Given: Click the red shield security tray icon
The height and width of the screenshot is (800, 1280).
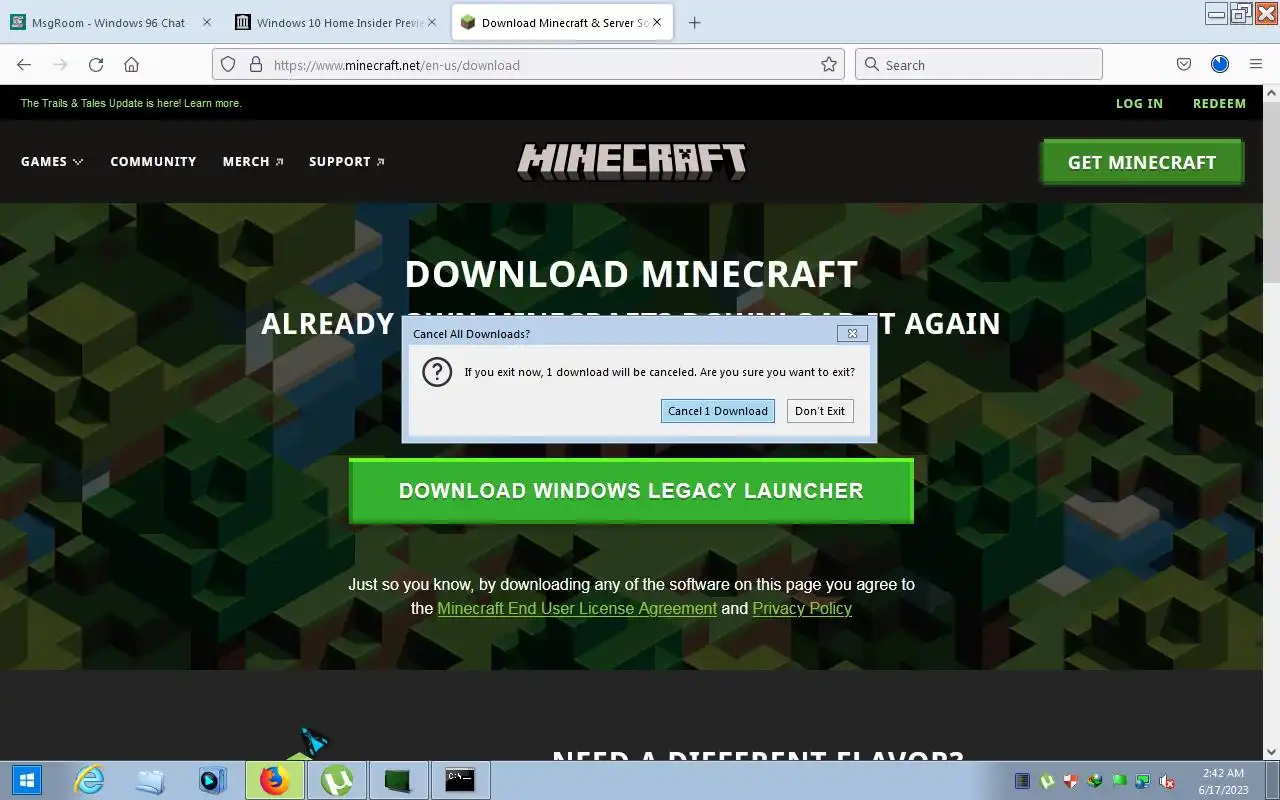Looking at the screenshot, I should point(1071,781).
